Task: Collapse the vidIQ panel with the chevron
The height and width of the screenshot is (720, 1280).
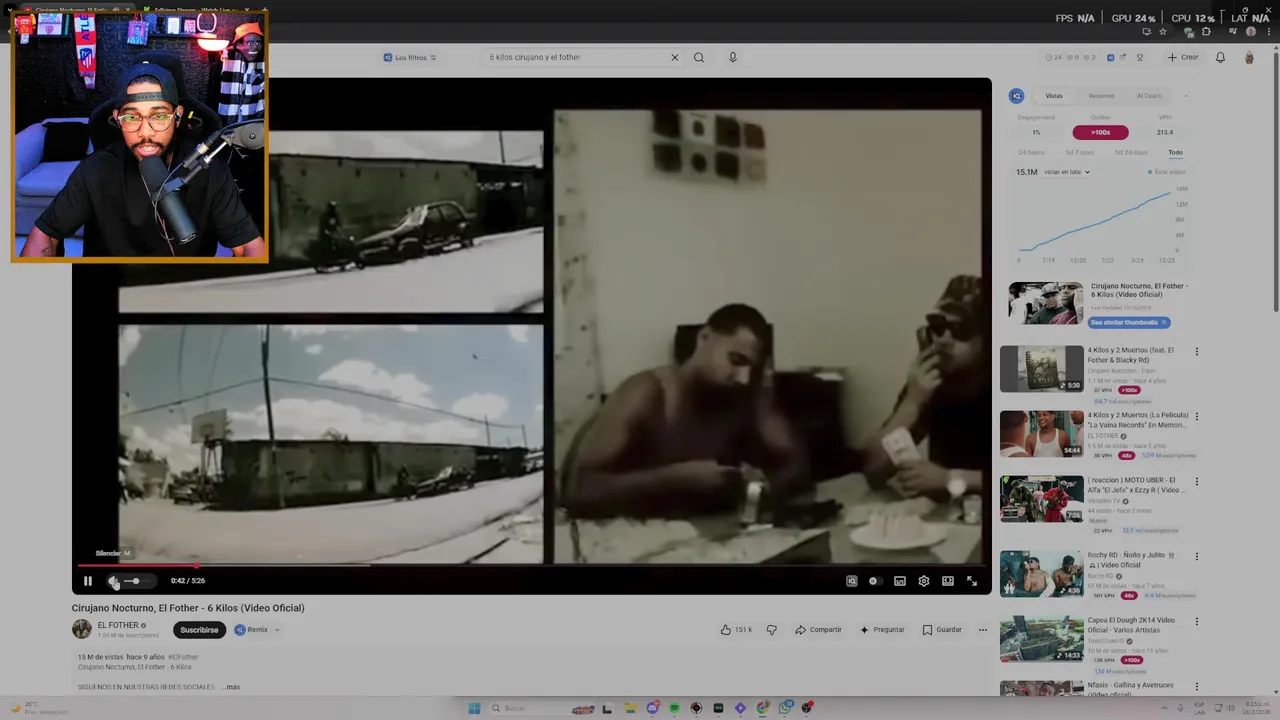Action: click(1186, 96)
